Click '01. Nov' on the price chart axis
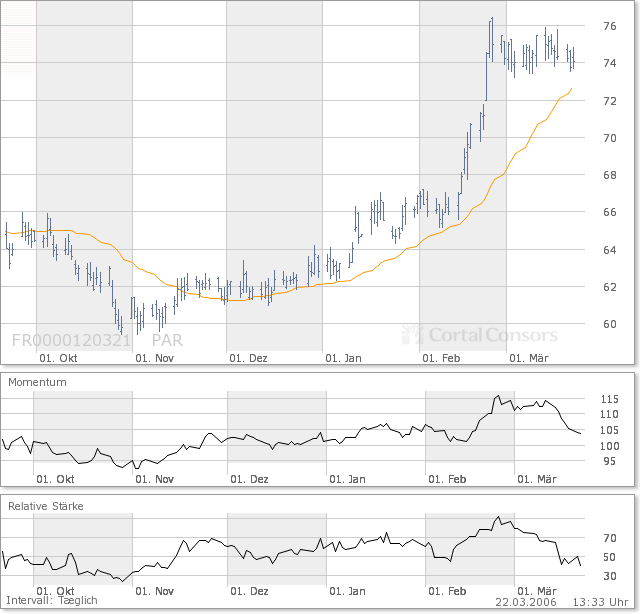The image size is (640, 614). [x=155, y=358]
